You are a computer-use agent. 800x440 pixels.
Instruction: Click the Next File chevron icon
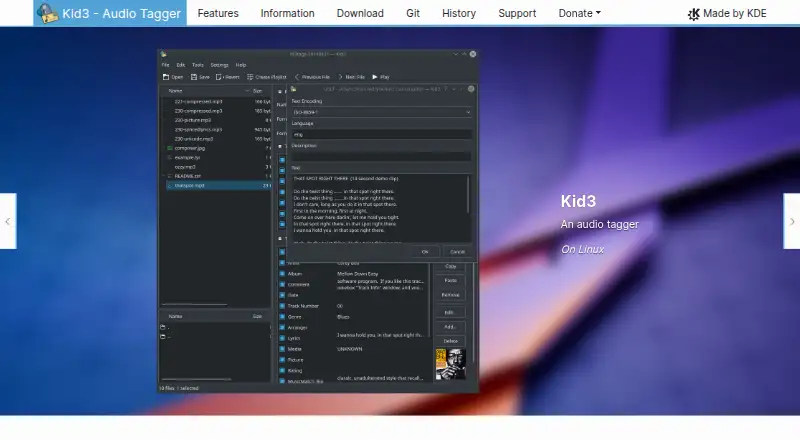tap(340, 77)
